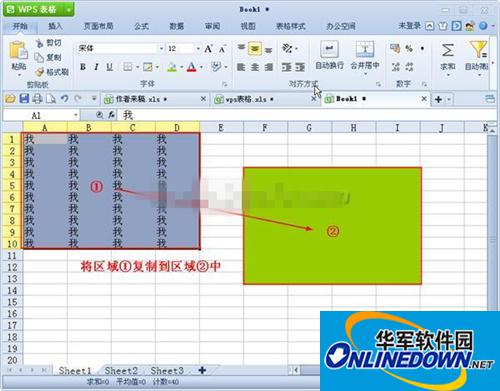Screen dimensions: 500x391
Task: Select row 15 header
Action: [x=12, y=302]
